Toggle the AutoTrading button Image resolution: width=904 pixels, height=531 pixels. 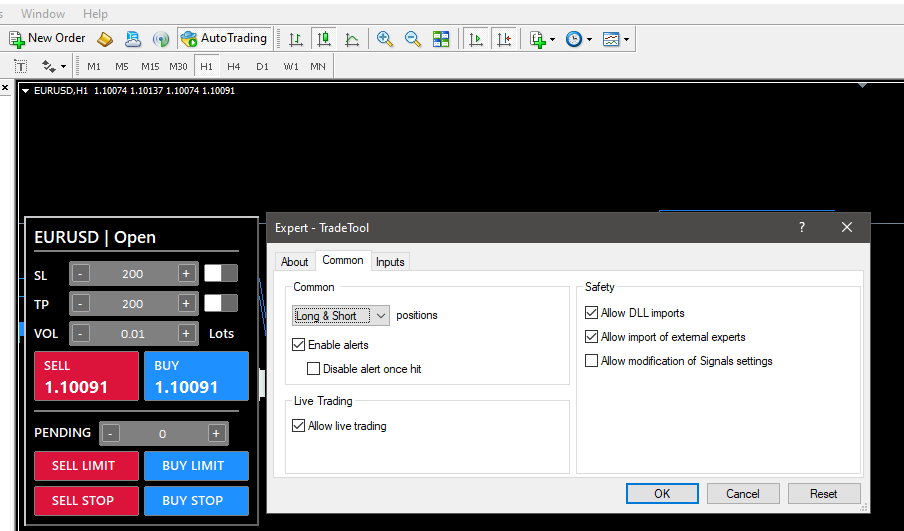(x=224, y=39)
